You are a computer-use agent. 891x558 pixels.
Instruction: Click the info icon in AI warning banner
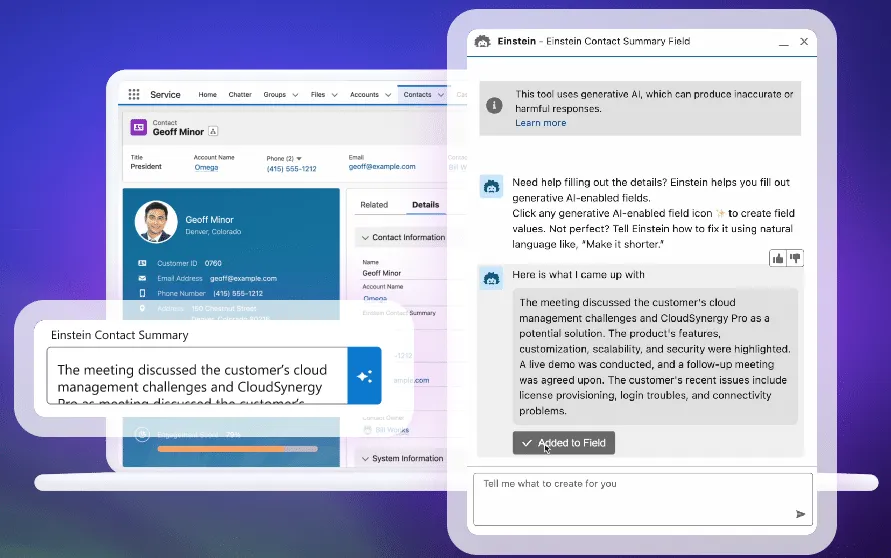(x=494, y=105)
